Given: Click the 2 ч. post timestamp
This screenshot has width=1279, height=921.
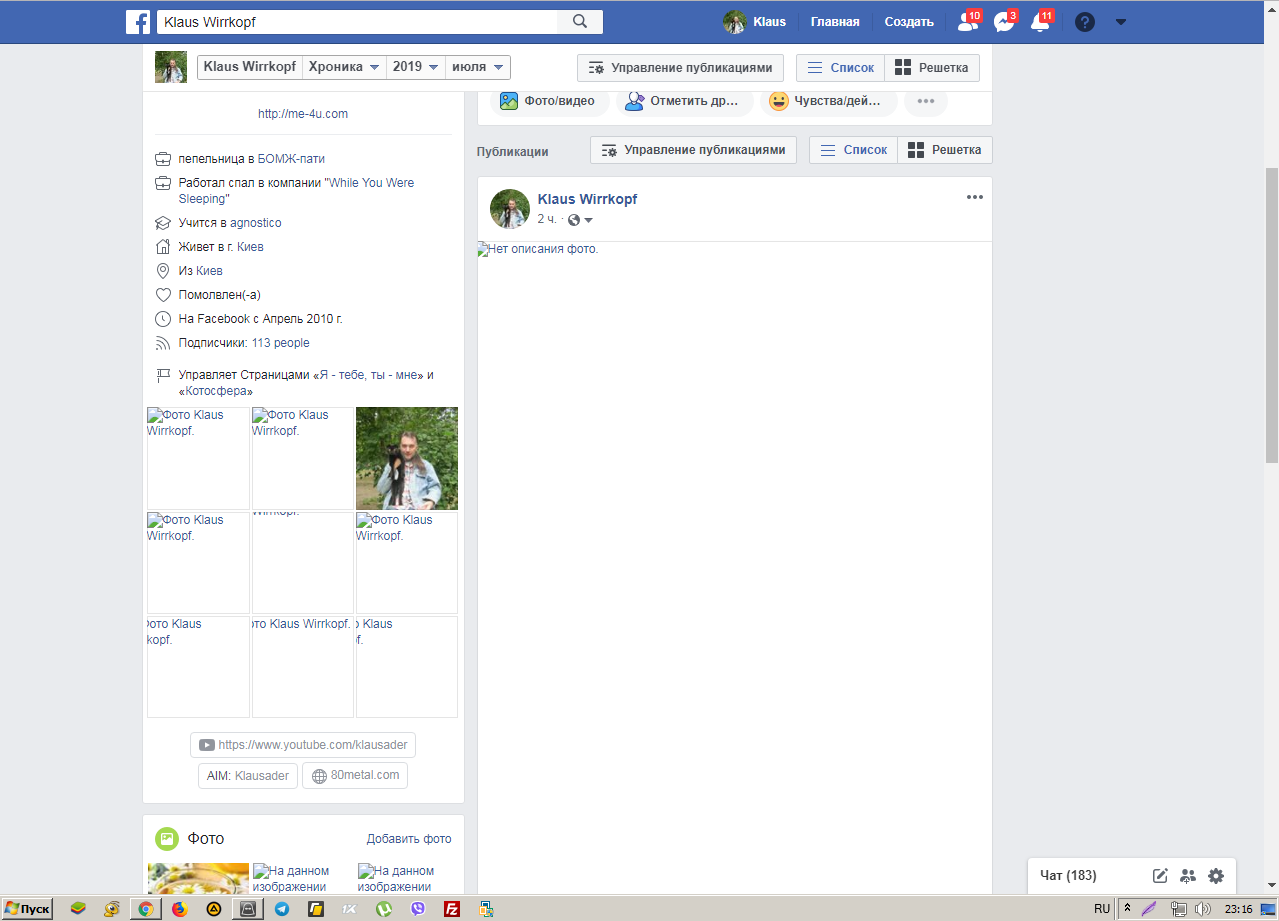Looking at the screenshot, I should [x=547, y=219].
